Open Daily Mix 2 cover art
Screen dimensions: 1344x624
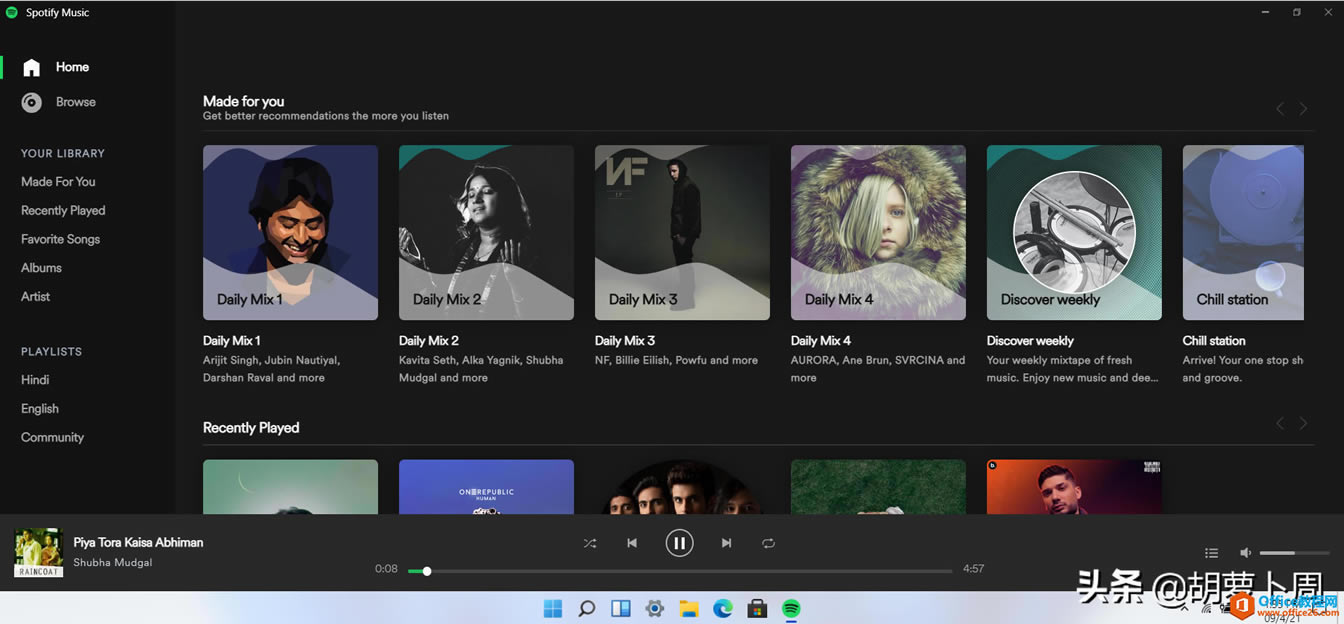486,232
